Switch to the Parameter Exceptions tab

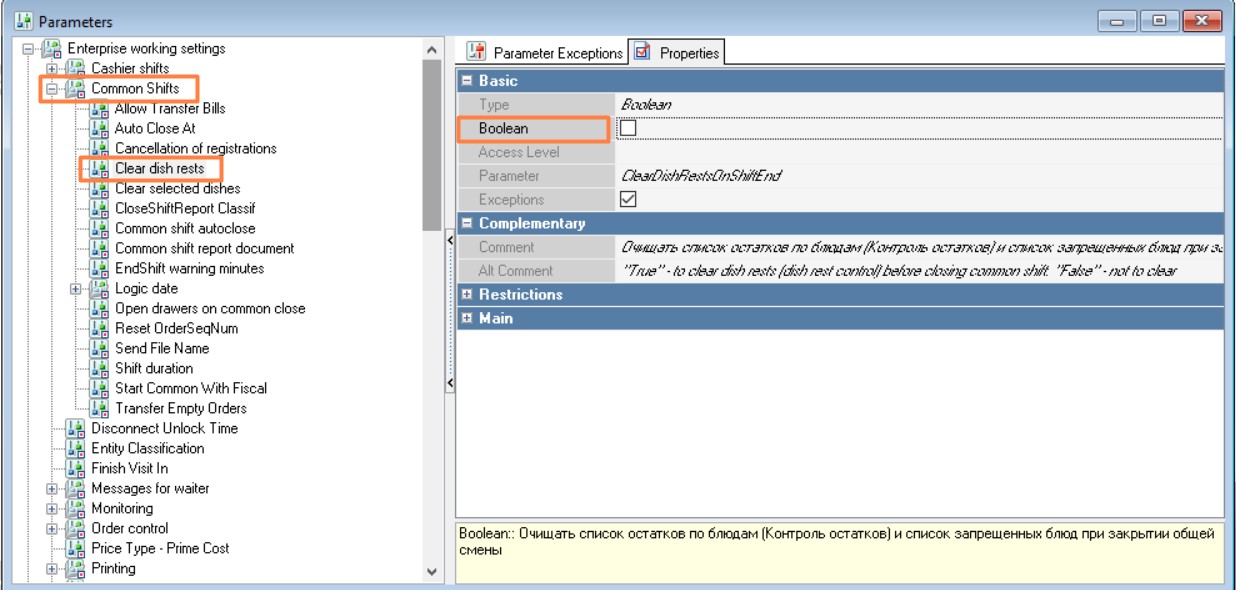click(545, 53)
